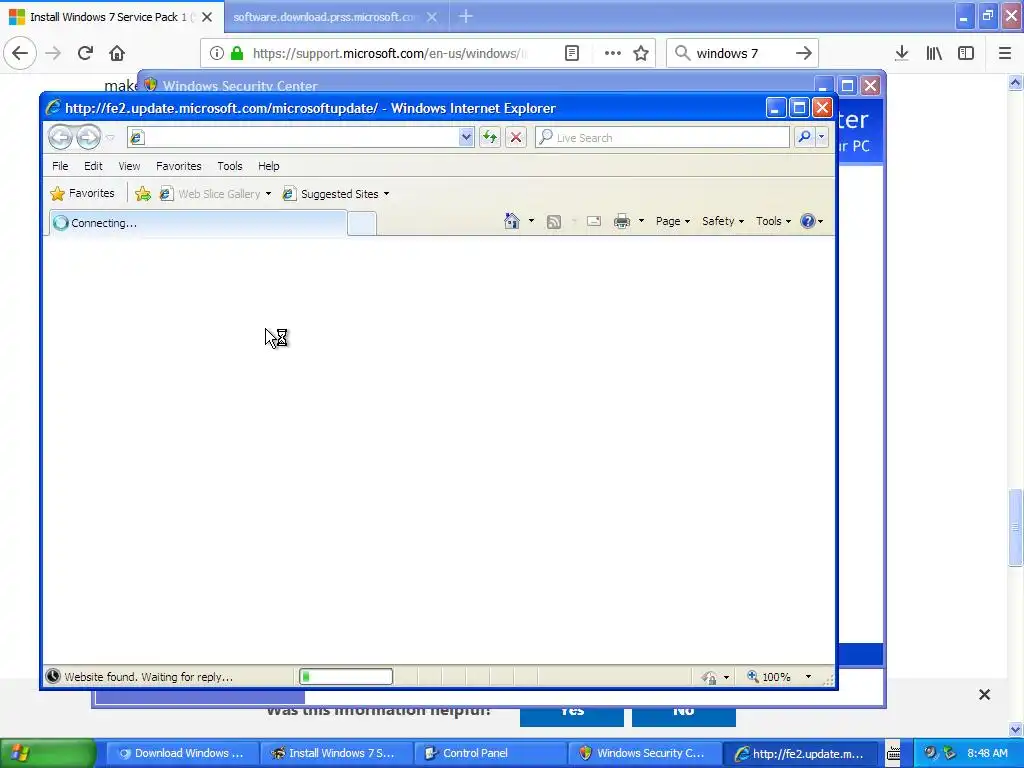Open Tools dropdown in IE command bar
1024x768 pixels.
773,221
